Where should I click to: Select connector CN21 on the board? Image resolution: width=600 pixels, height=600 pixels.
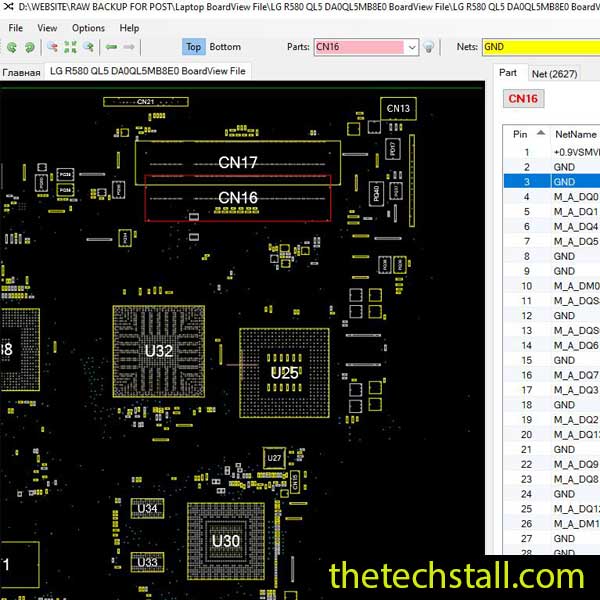click(x=146, y=102)
